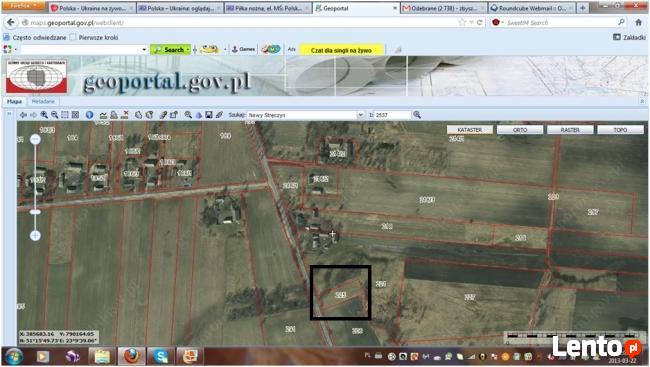Click the zoom in magnifier tool
This screenshot has width=650, height=367.
[x=44, y=115]
